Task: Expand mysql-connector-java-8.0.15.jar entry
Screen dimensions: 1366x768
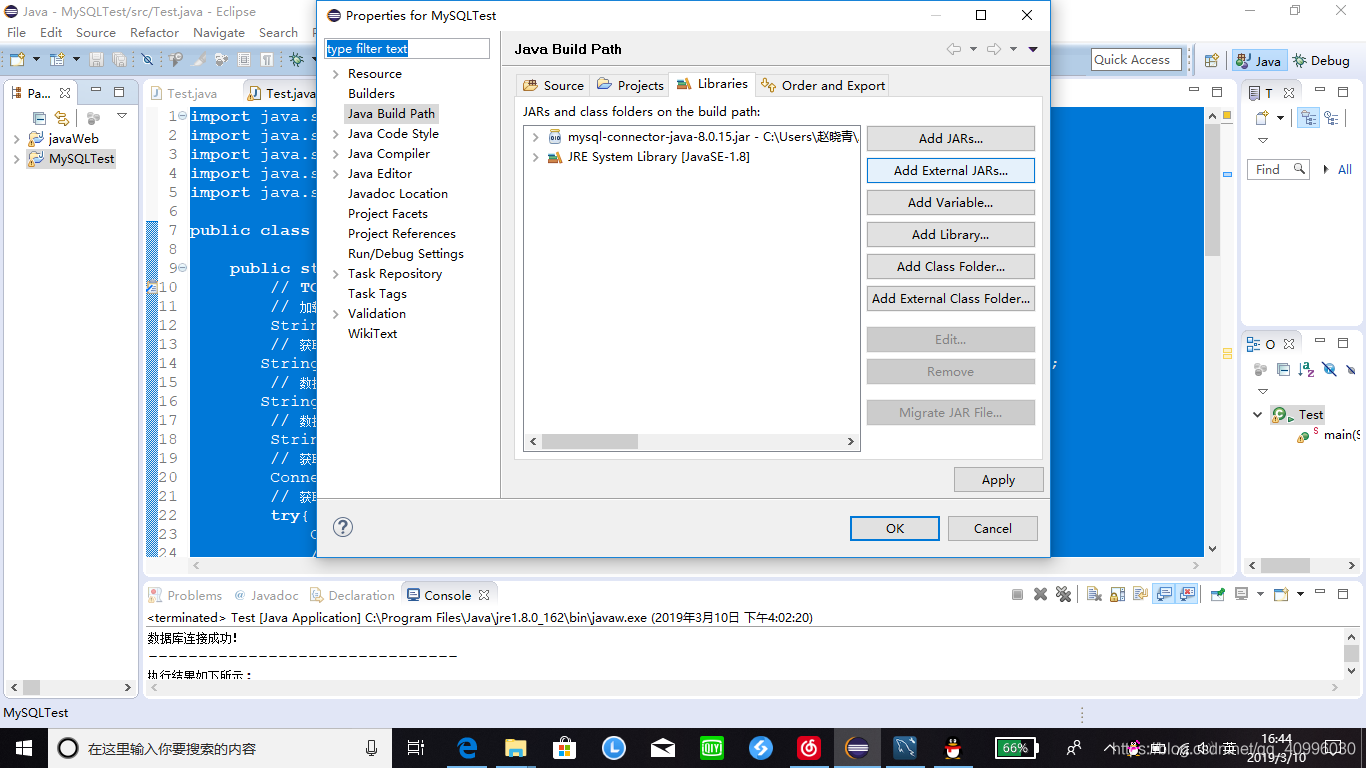Action: [x=536, y=137]
